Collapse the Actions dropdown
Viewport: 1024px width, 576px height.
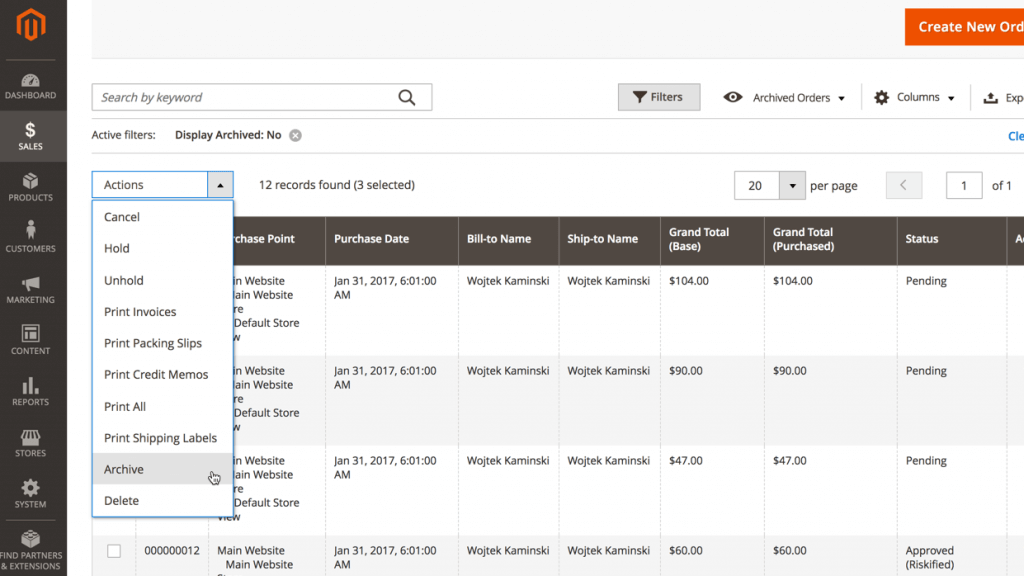(x=220, y=185)
